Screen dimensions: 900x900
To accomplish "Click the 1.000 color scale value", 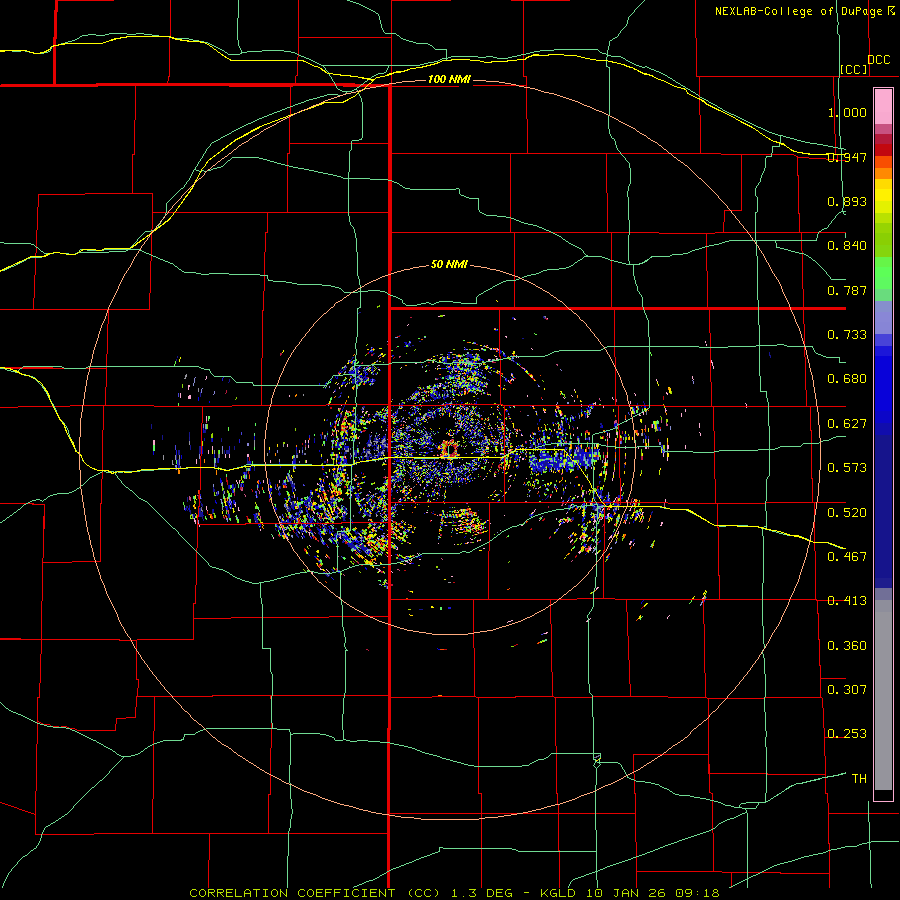I will (847, 112).
